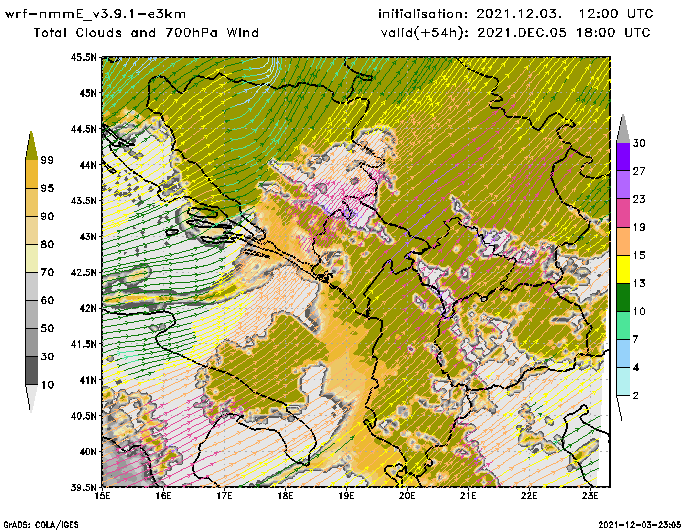Image resolution: width=700 pixels, height=530 pixels.
Task: Click the yellow 13-15 wind legend swatch
Action: tap(623, 269)
